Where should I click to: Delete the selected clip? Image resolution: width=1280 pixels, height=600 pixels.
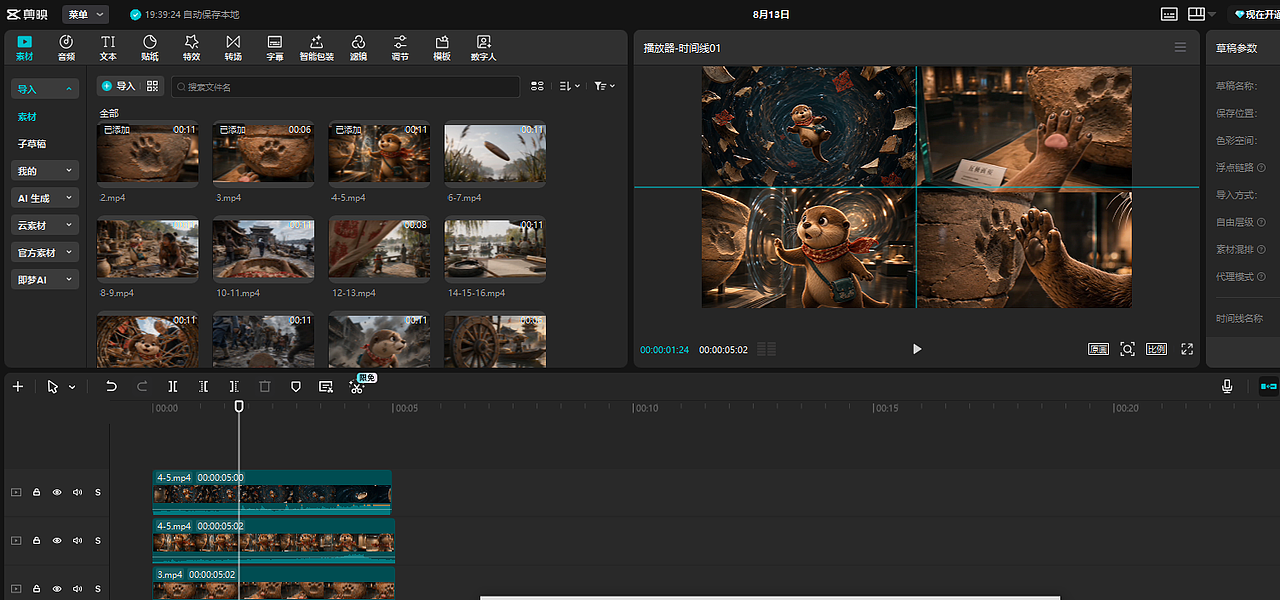click(x=265, y=386)
